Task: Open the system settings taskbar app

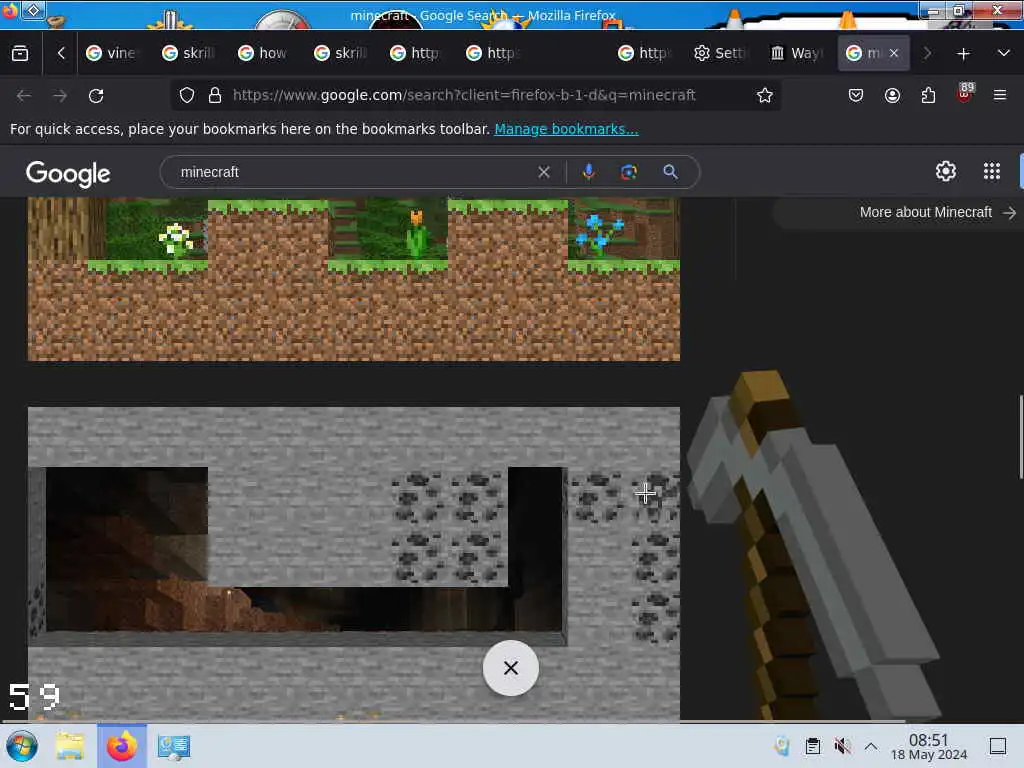Action: click(x=174, y=746)
